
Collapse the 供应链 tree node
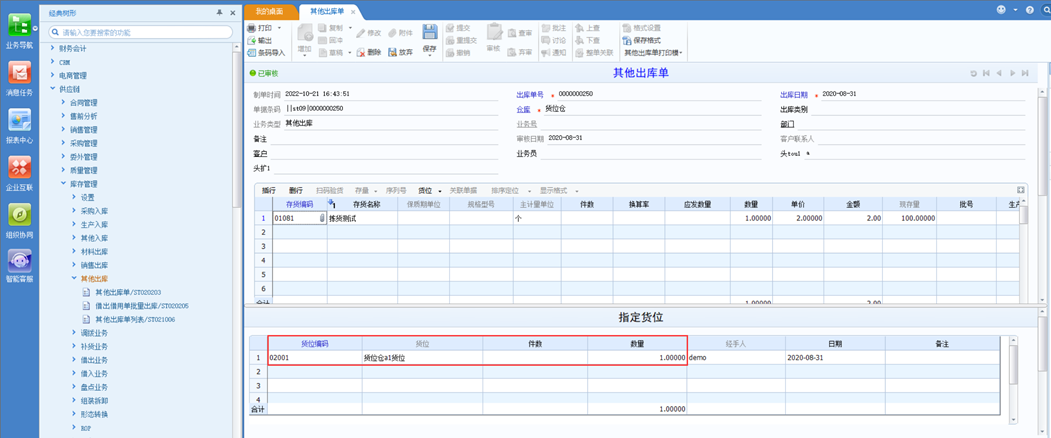pyautogui.click(x=53, y=89)
